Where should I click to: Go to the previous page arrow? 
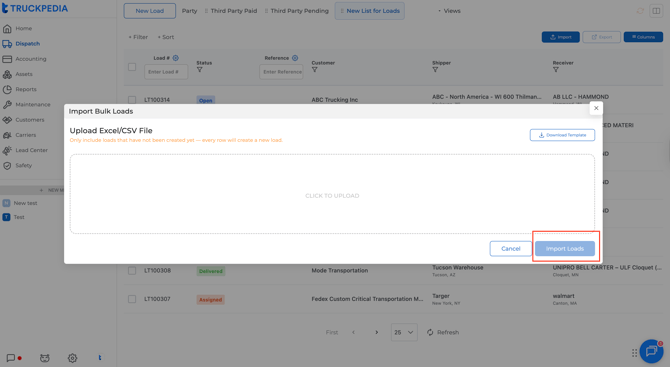pos(353,332)
